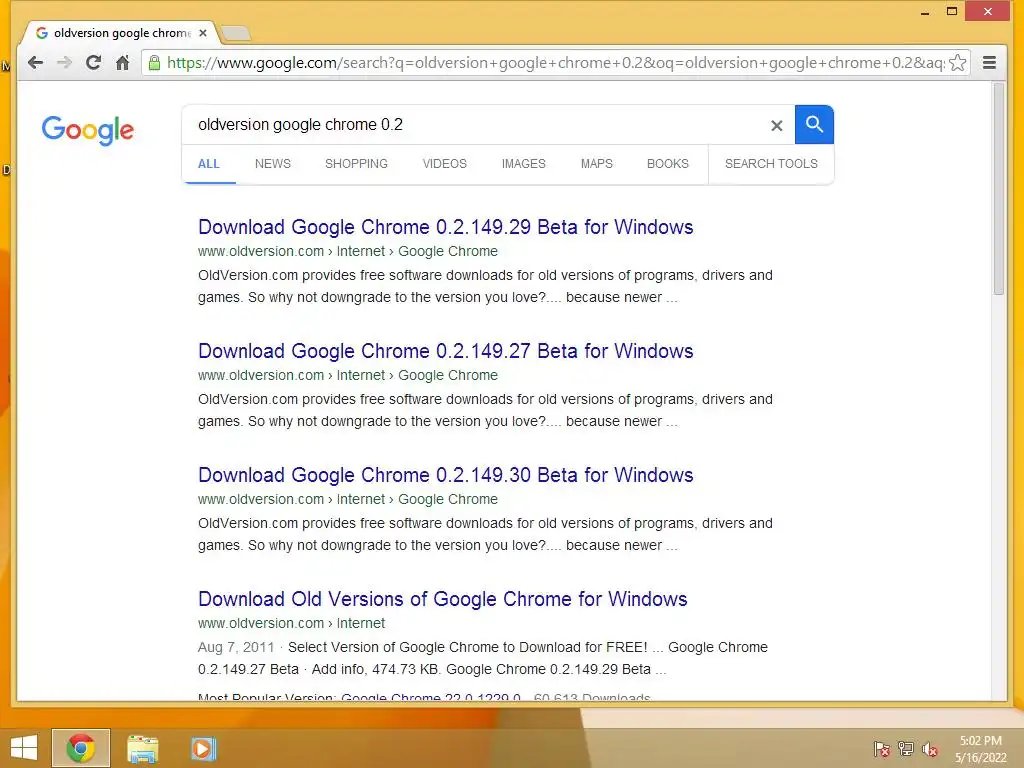Switch to the ALL results tab
The image size is (1024, 768).
[209, 164]
